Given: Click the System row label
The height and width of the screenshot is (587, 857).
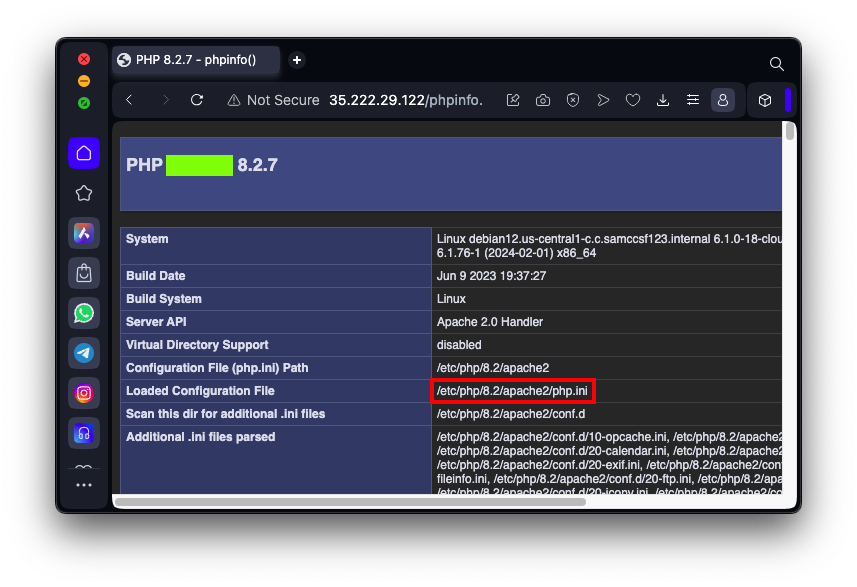Looking at the screenshot, I should point(147,239).
